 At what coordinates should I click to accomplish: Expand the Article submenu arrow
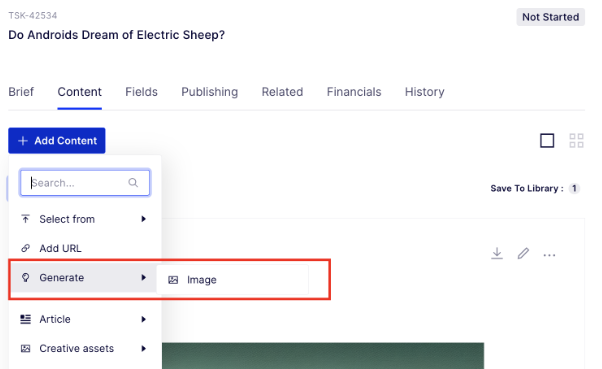pyautogui.click(x=144, y=319)
